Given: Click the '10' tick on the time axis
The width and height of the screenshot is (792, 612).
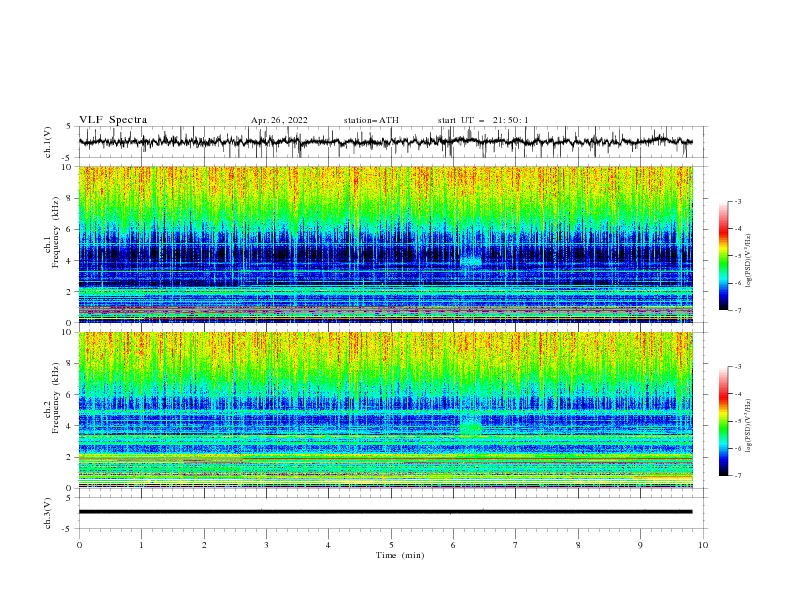Looking at the screenshot, I should [x=703, y=545].
